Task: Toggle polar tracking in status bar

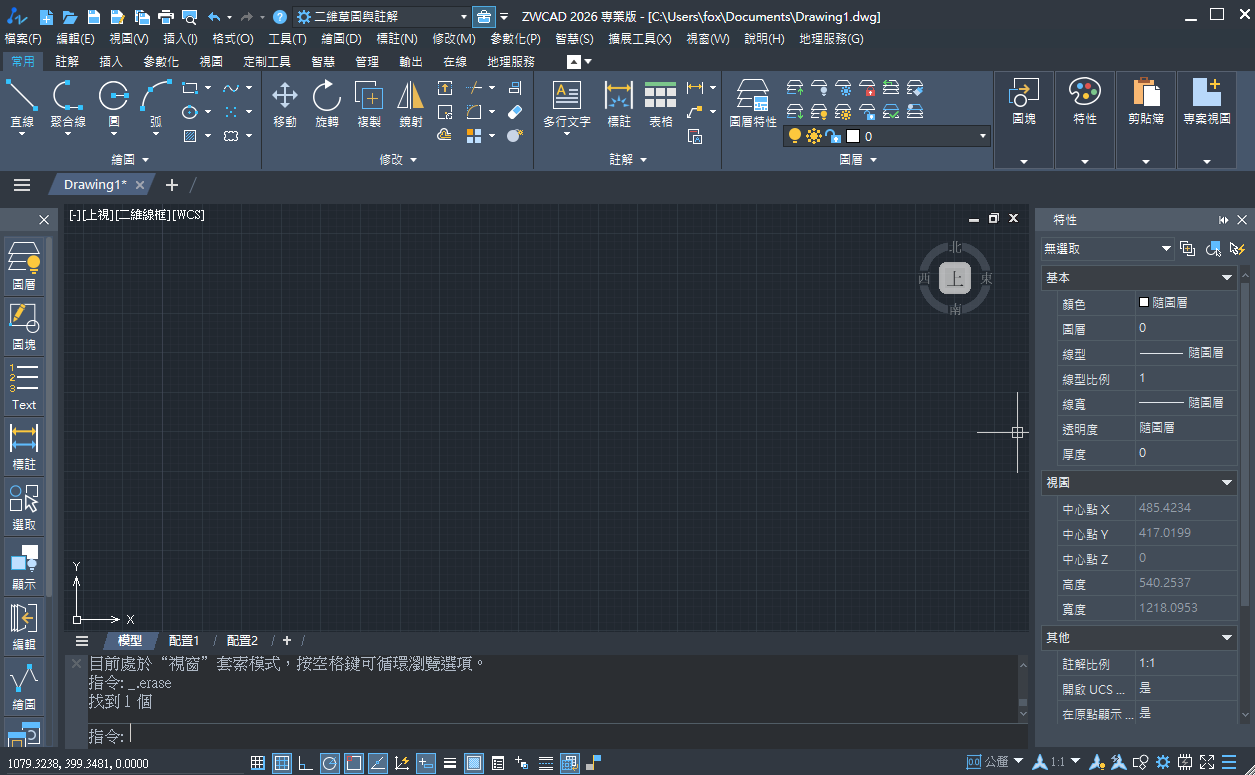Action: point(330,763)
